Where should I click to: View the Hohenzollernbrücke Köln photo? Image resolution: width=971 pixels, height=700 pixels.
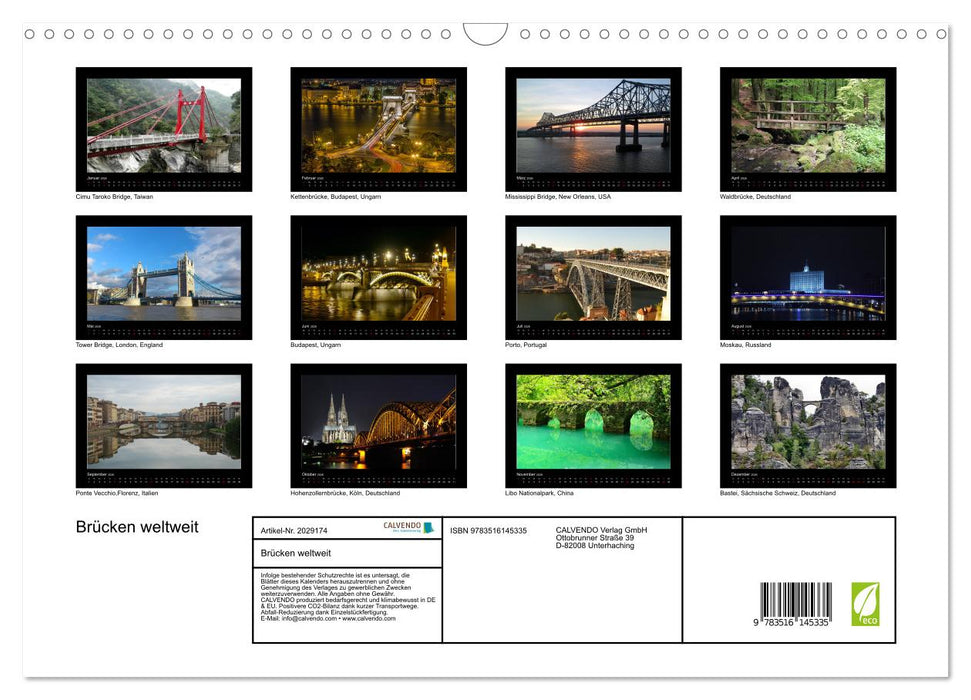coord(379,424)
